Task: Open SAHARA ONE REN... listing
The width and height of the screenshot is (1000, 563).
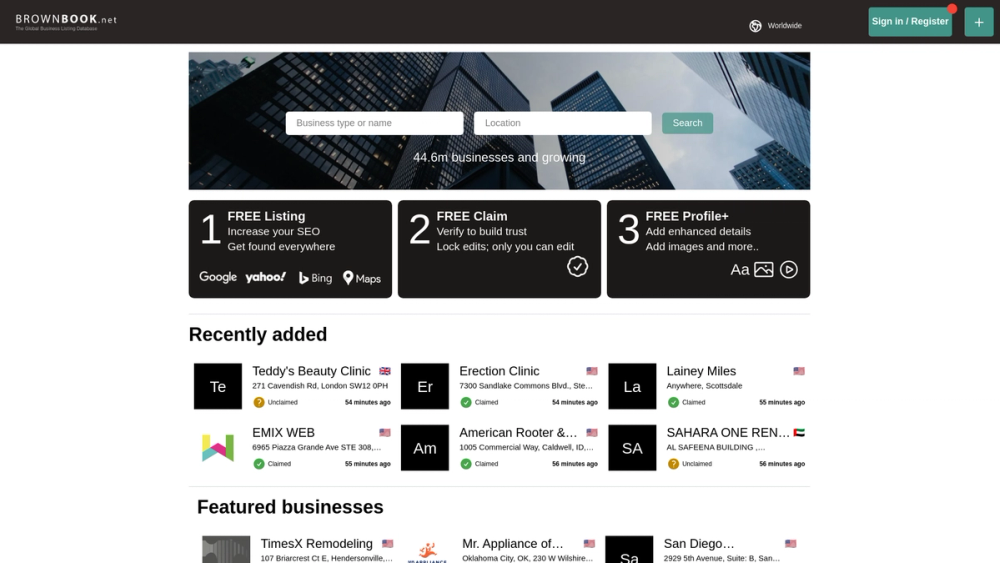Action: click(x=728, y=432)
